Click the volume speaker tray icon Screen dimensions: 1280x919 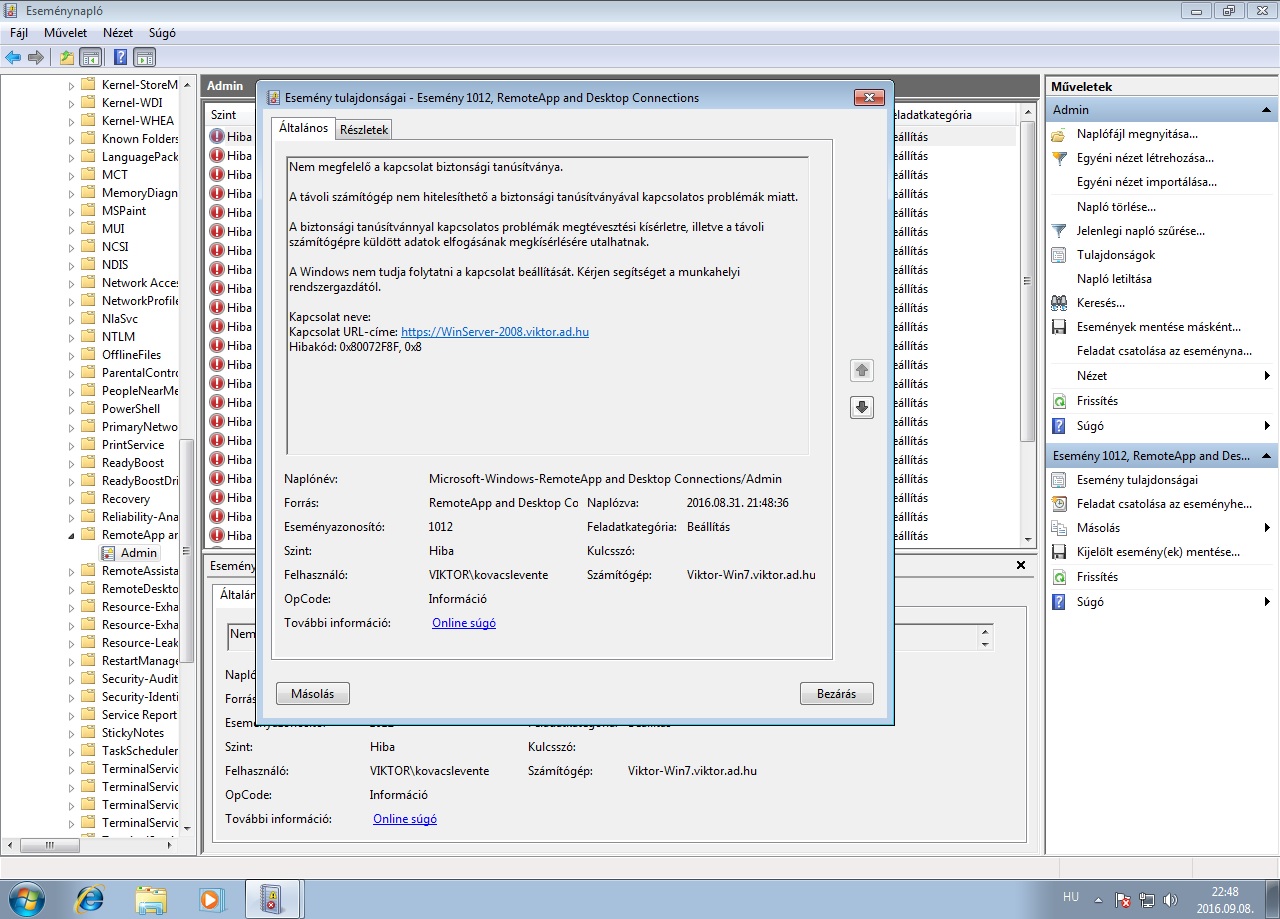click(1170, 900)
